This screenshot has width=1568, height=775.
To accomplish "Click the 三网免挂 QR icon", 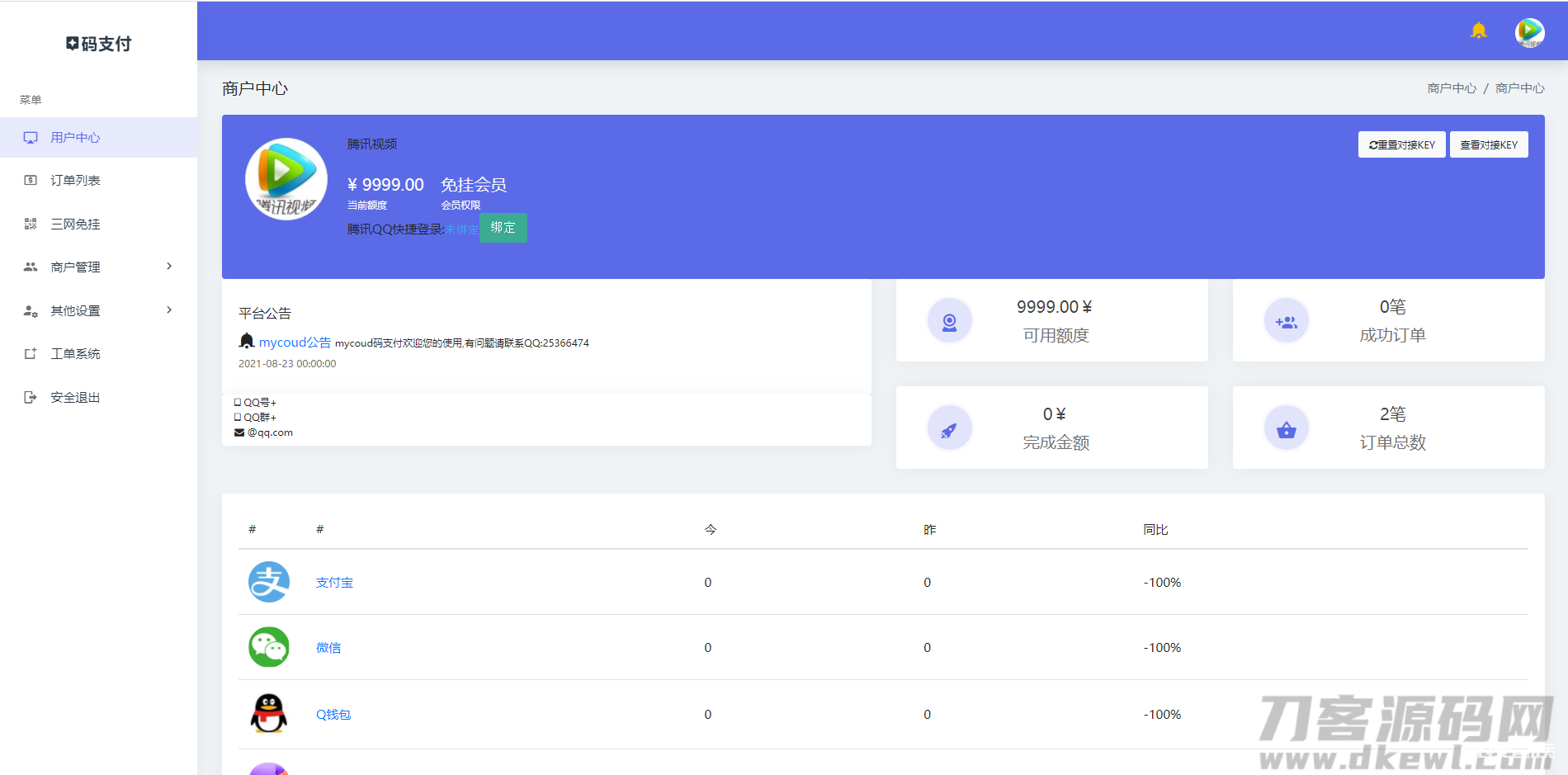I will click(x=31, y=224).
